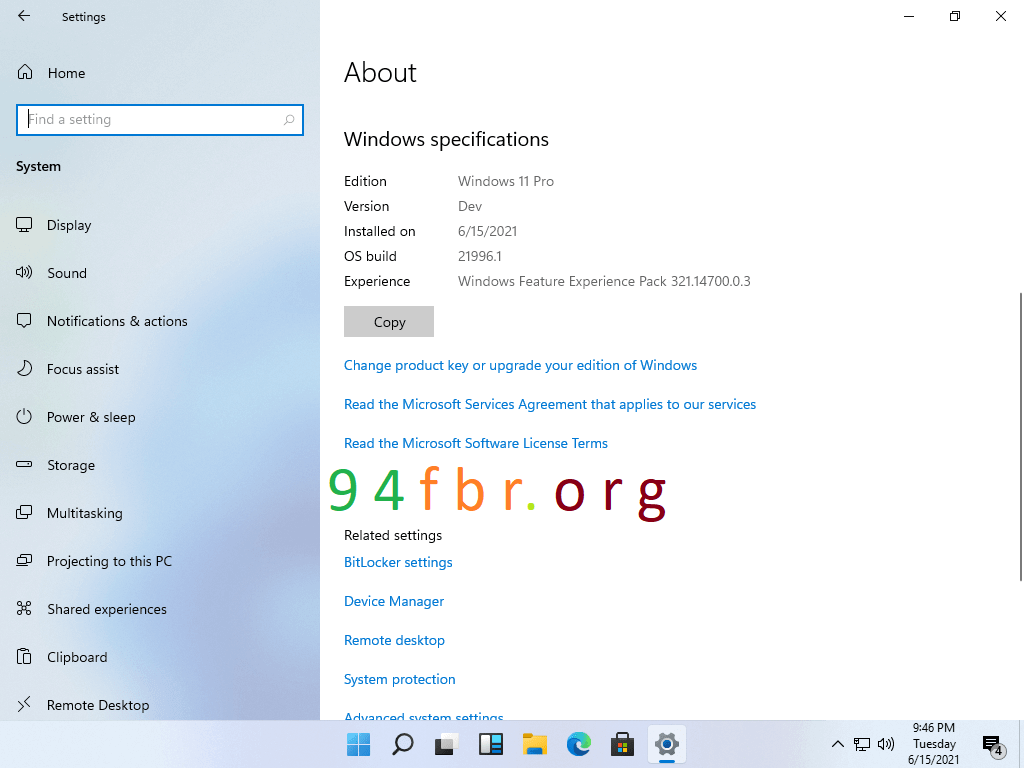Select Projecting to this PC
Viewport: 1024px width, 768px height.
pos(109,561)
